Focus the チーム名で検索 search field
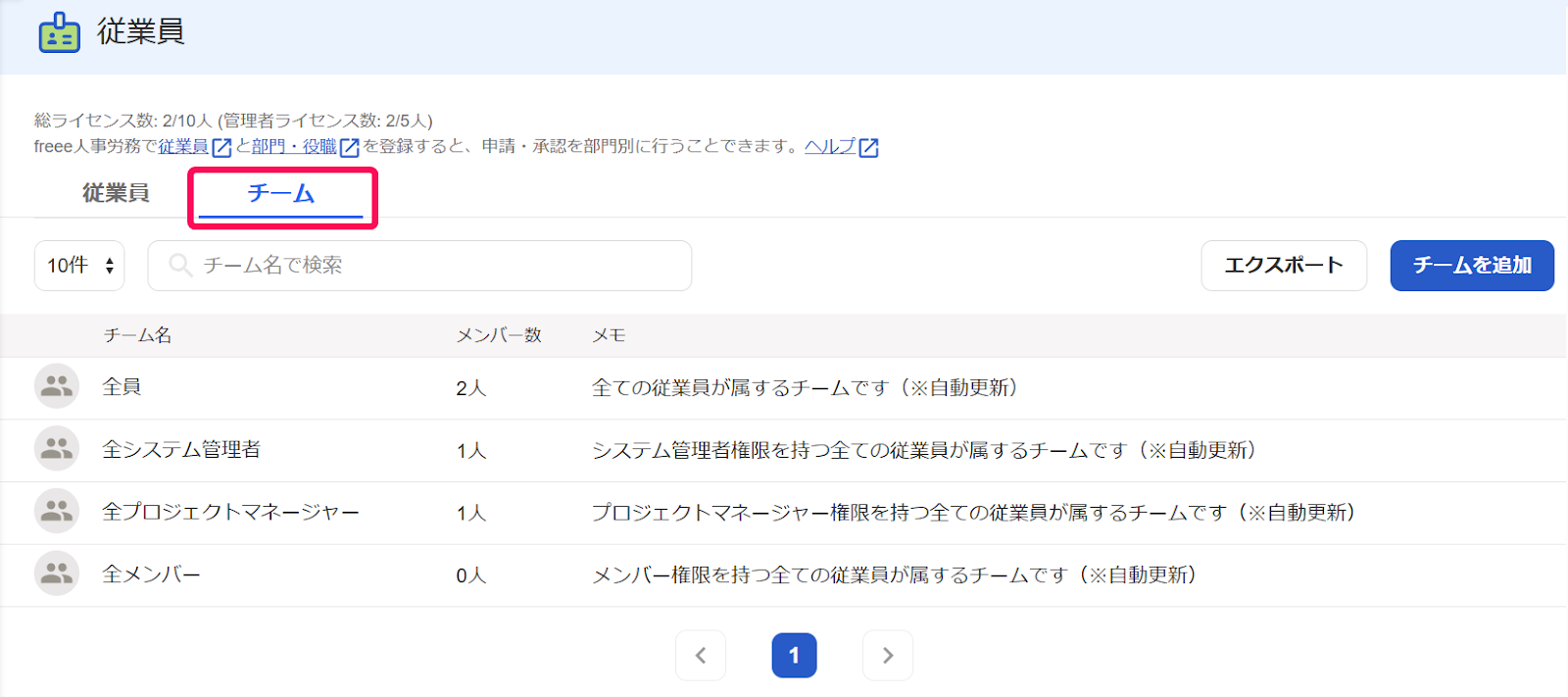 419,266
